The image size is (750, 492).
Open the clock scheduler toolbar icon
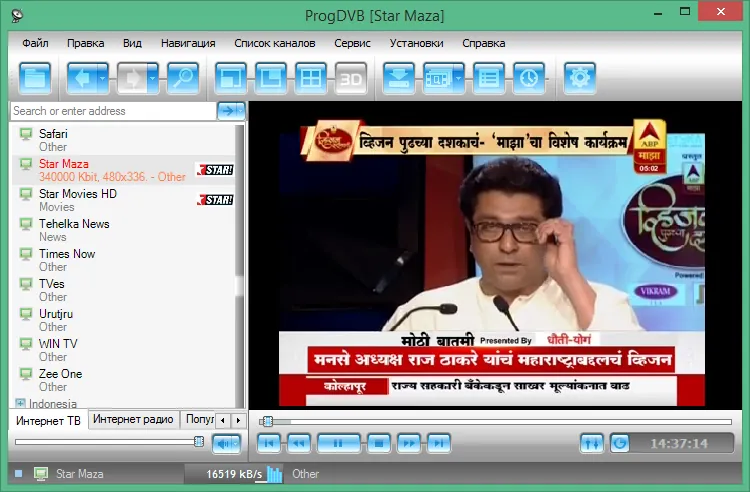[529, 78]
